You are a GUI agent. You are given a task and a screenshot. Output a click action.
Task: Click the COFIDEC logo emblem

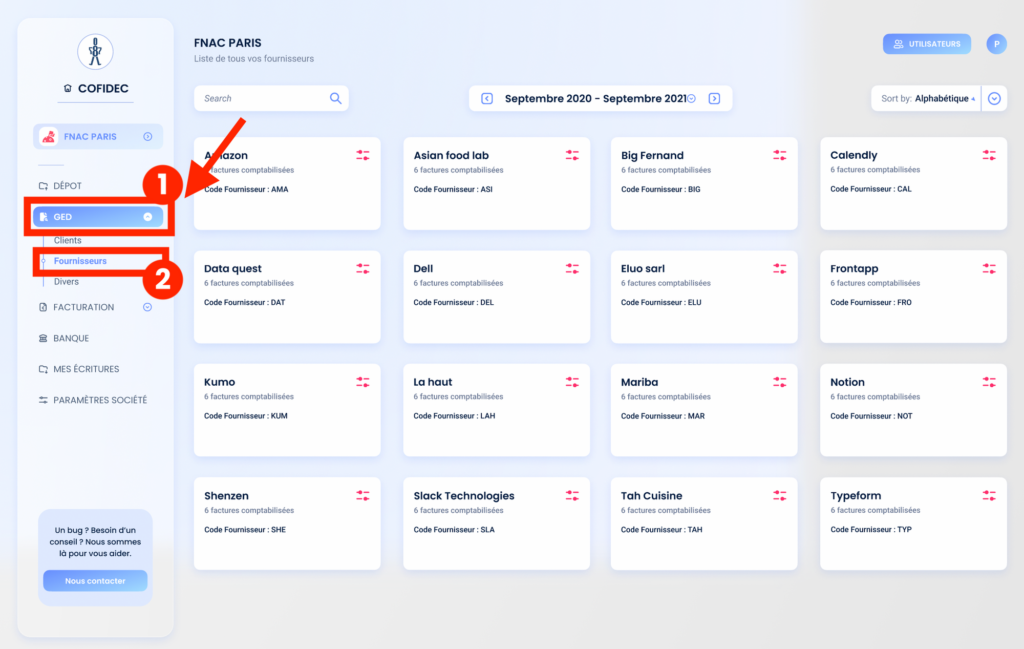pos(95,52)
